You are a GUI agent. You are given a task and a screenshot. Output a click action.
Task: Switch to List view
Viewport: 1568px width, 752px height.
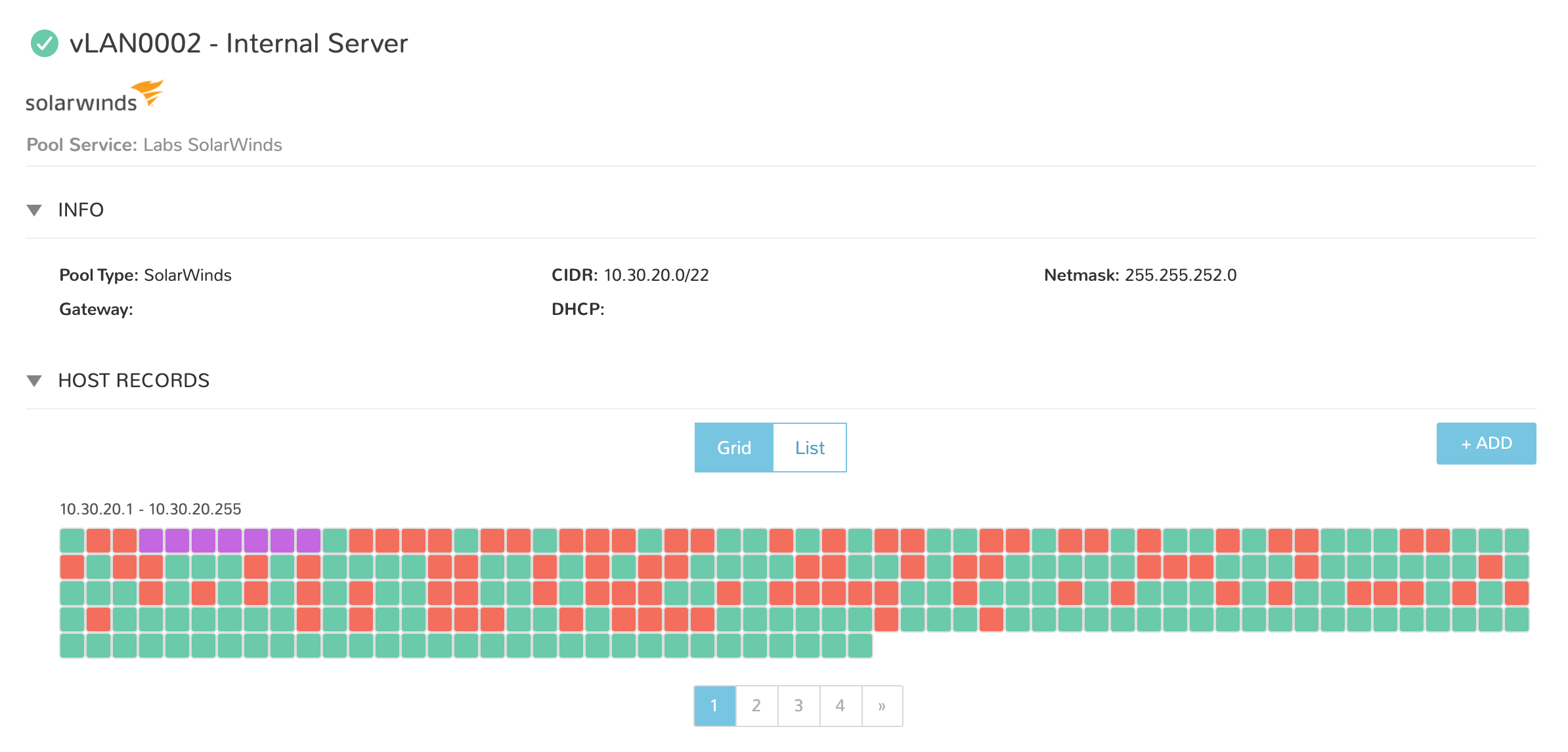[x=810, y=448]
